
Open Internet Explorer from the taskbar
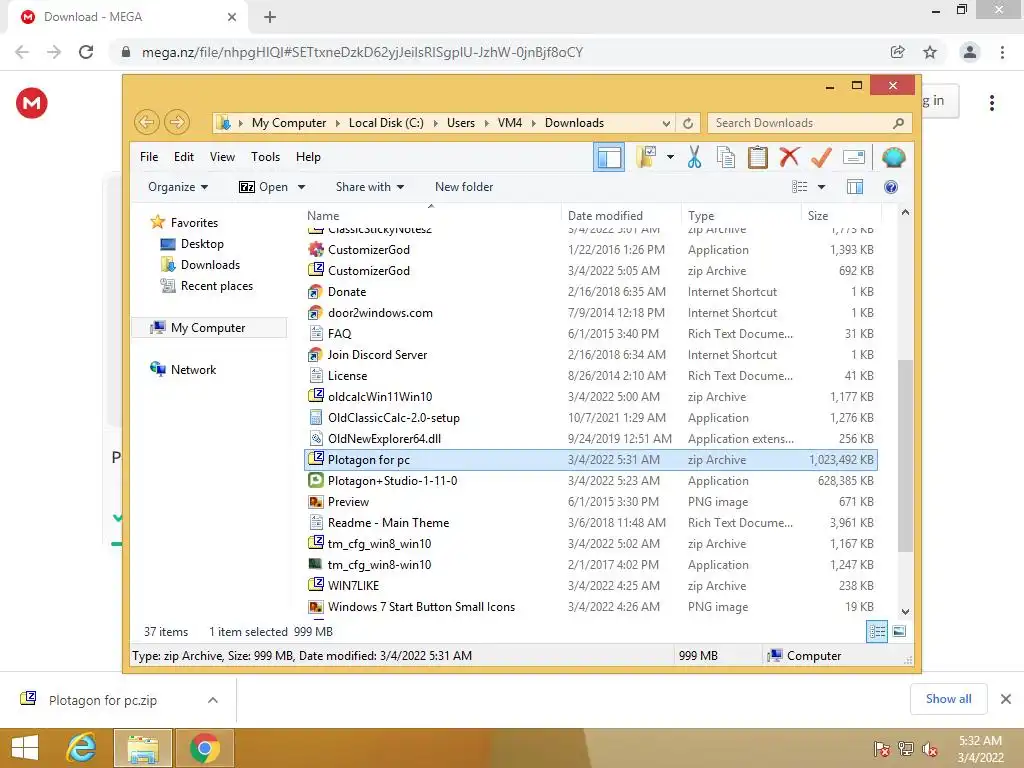[x=82, y=748]
